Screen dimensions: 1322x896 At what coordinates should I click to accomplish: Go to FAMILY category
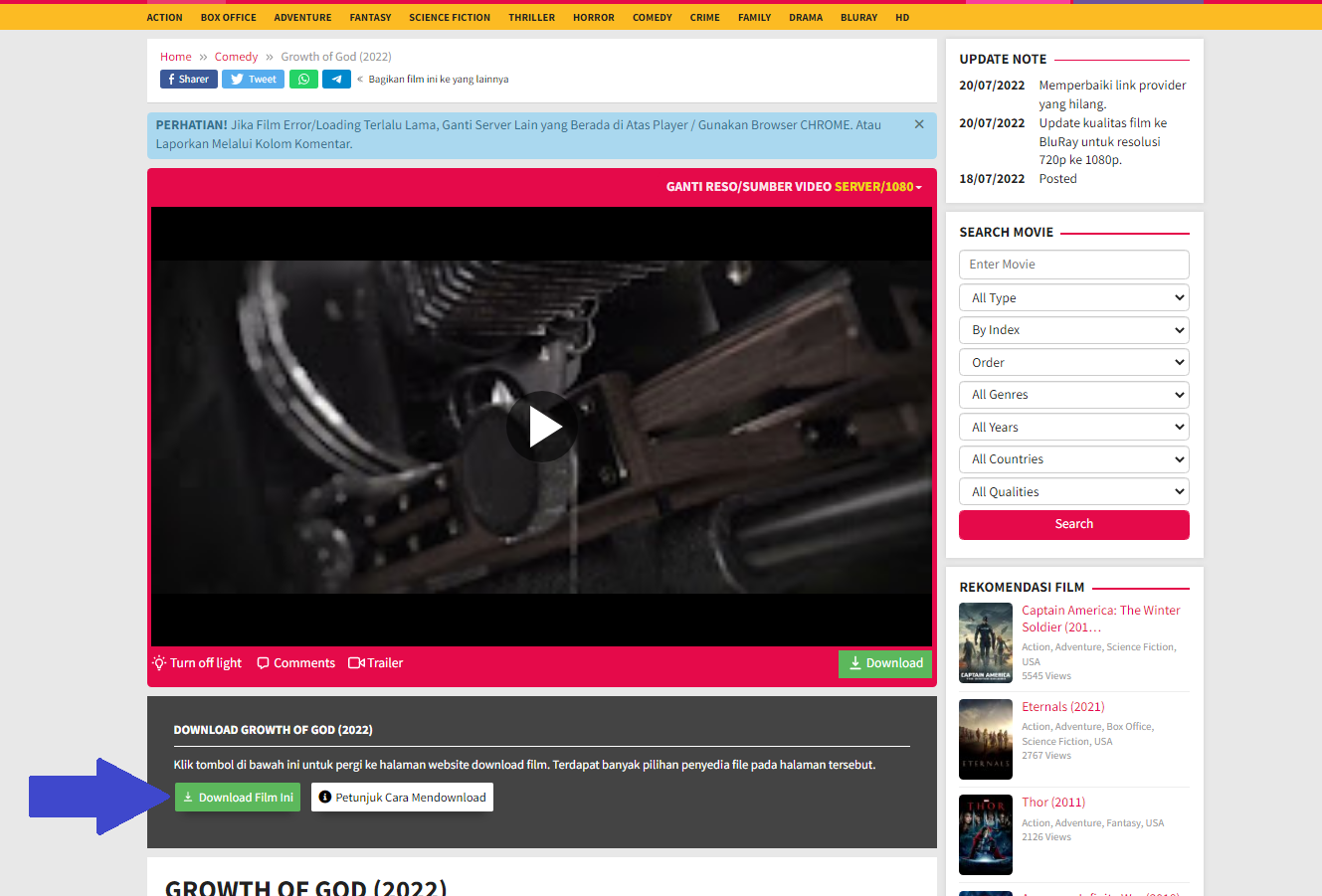pyautogui.click(x=755, y=18)
